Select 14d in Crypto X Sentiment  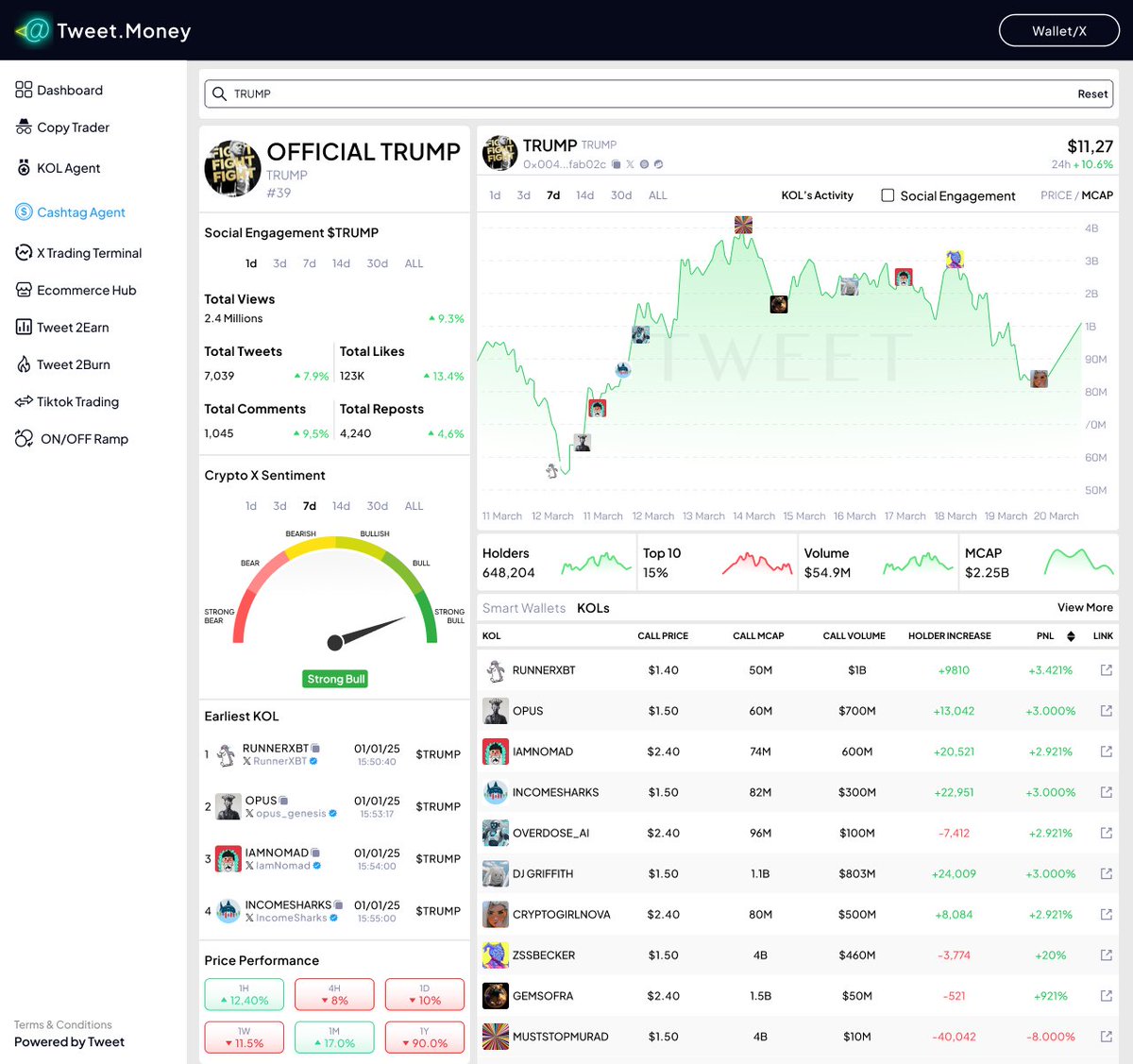pos(341,506)
